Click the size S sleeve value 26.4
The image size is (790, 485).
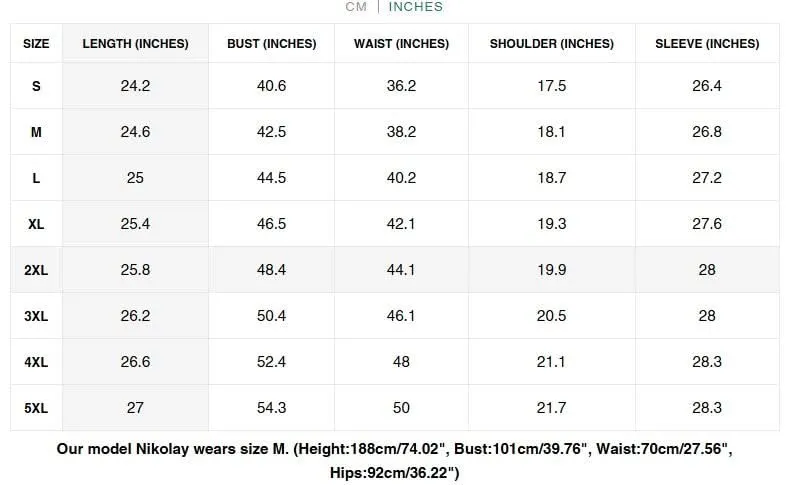click(x=707, y=86)
